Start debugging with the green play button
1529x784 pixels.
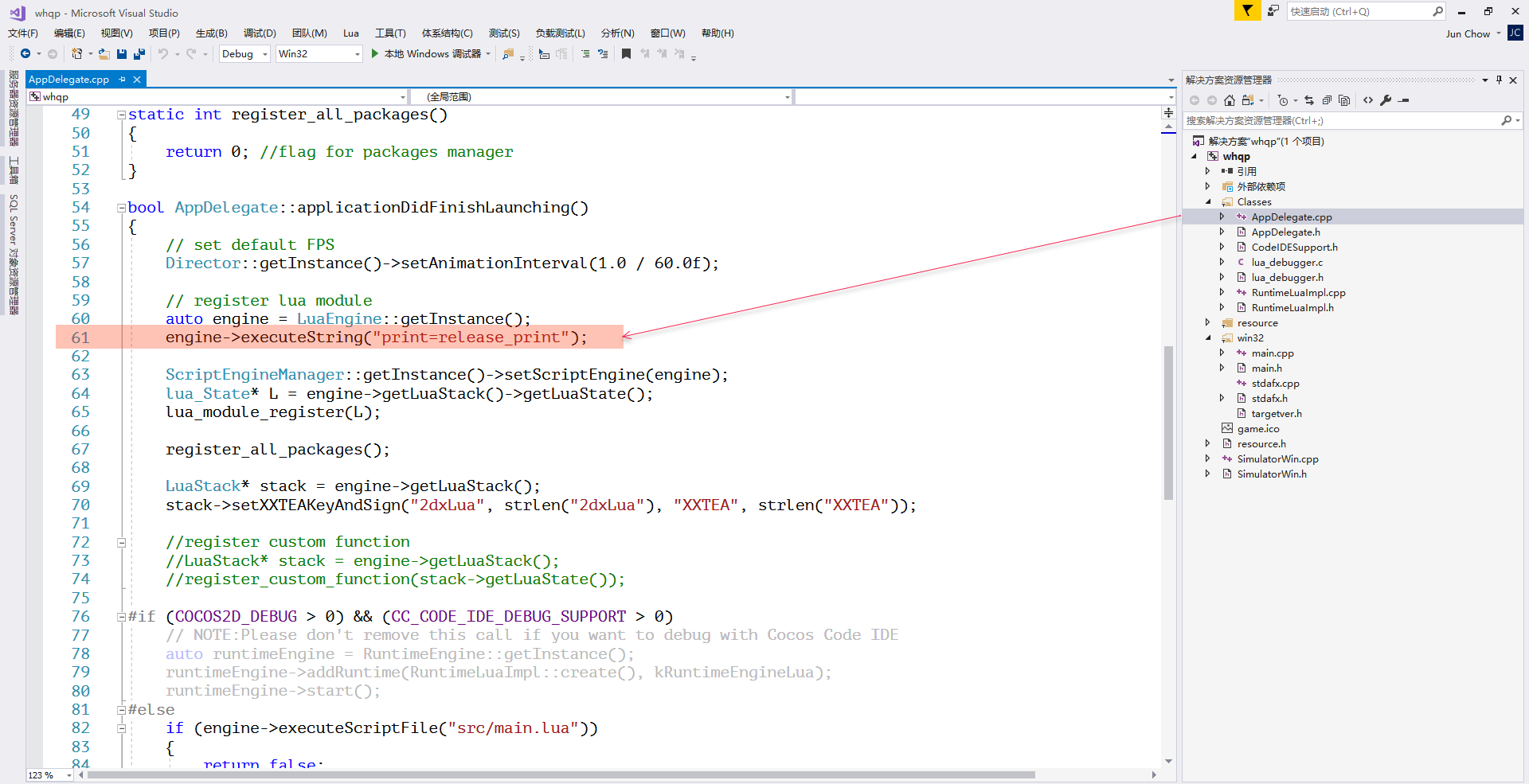[374, 53]
